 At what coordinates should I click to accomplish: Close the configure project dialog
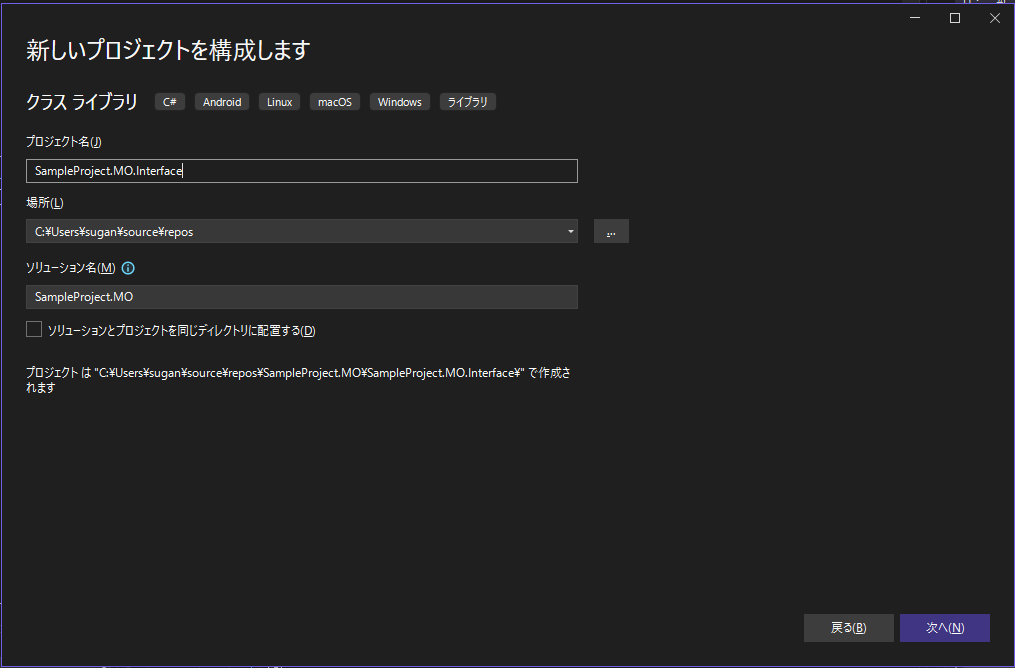(995, 18)
